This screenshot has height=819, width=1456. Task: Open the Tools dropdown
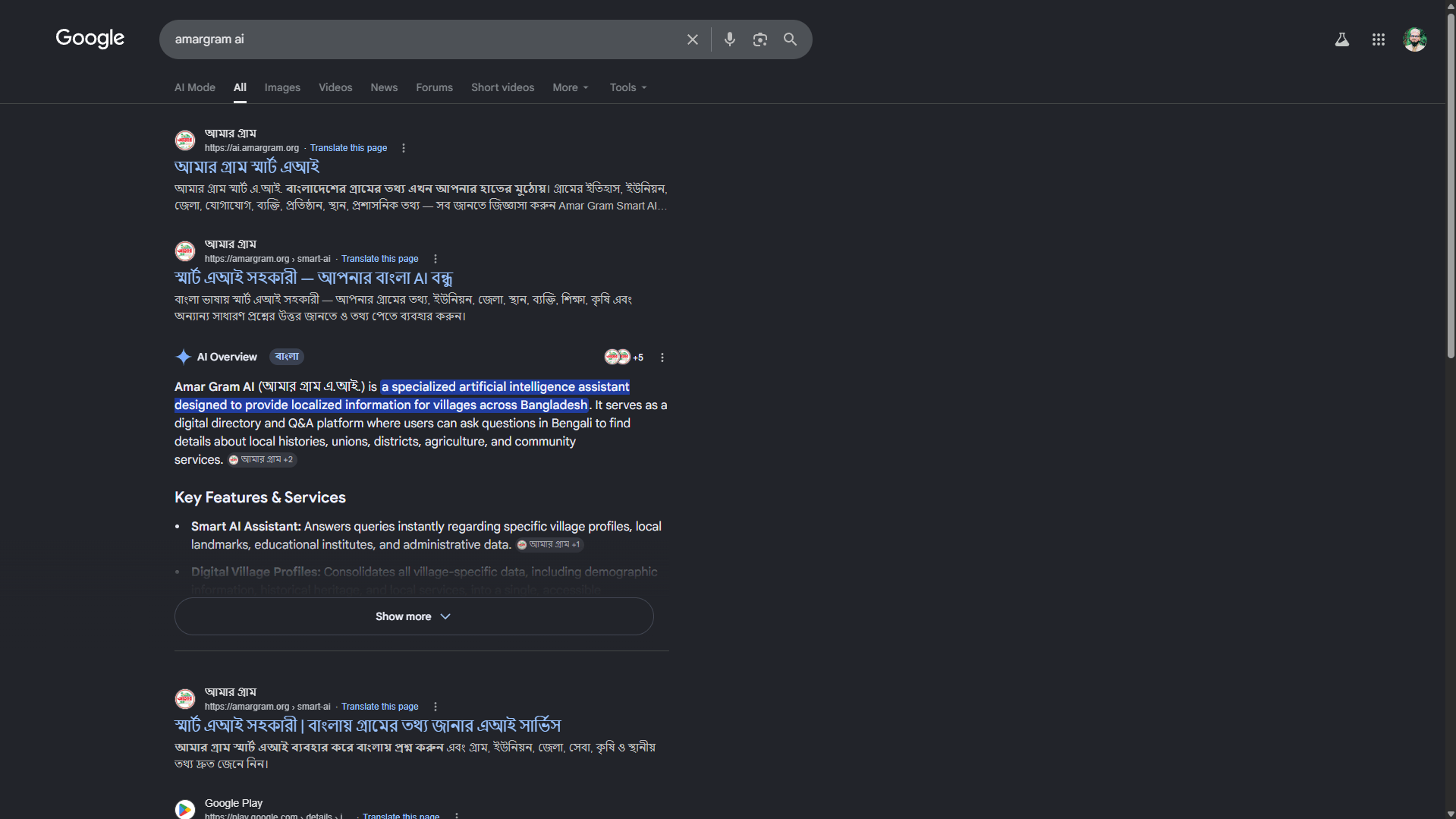tap(628, 87)
